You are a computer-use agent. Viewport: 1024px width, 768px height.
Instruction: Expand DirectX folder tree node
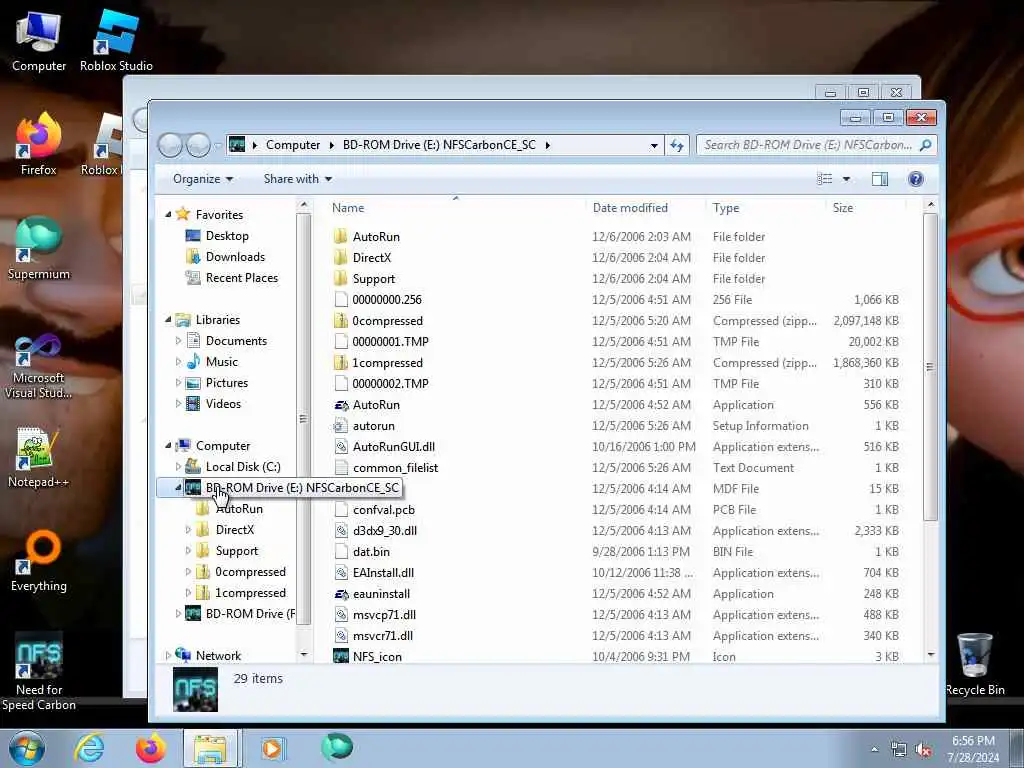tap(188, 530)
